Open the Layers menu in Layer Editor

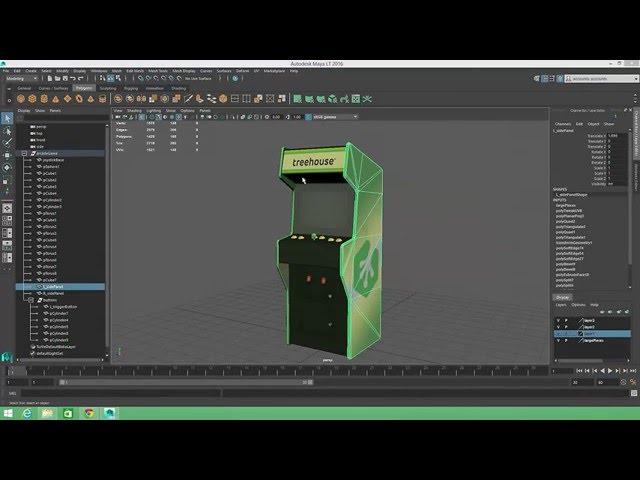[561, 305]
